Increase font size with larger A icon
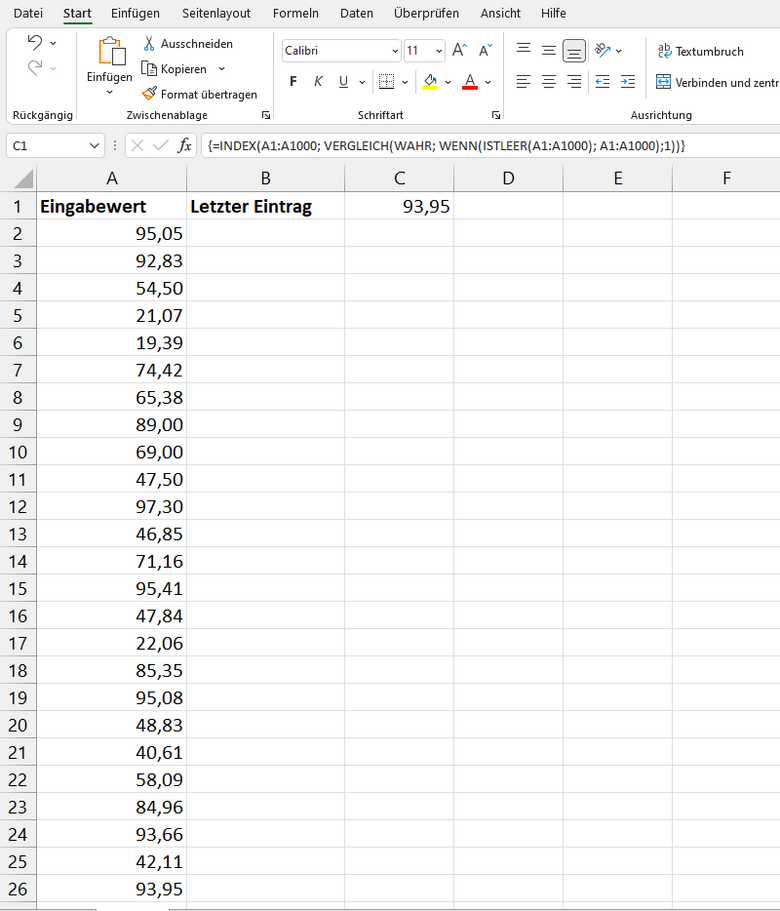 coord(459,50)
